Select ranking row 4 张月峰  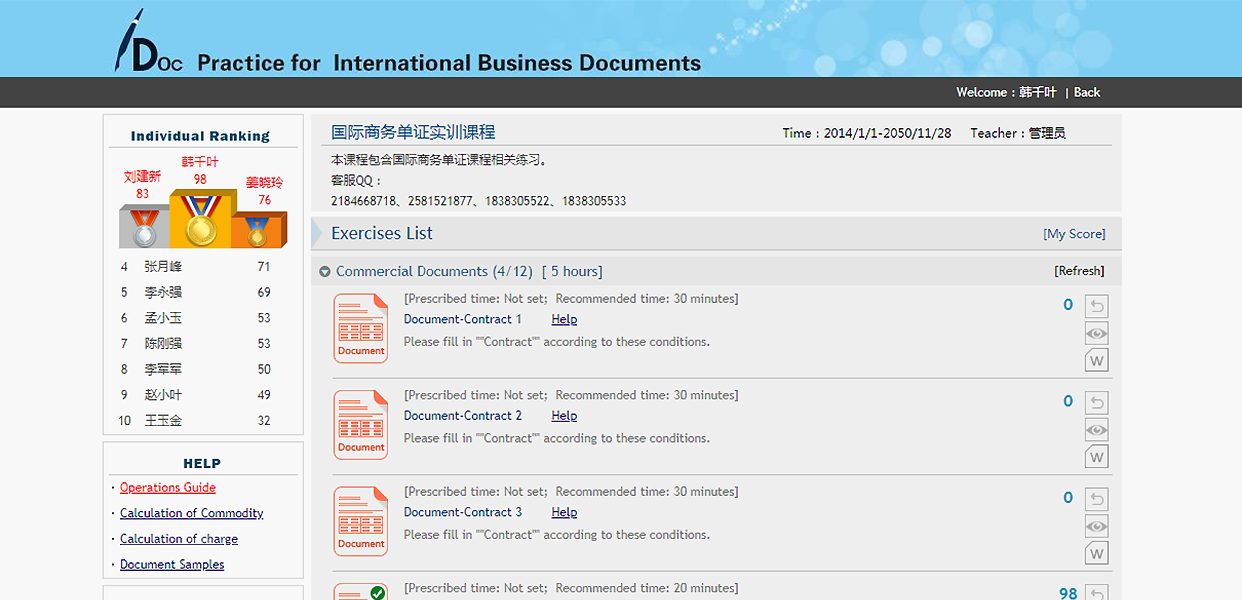coord(201,267)
